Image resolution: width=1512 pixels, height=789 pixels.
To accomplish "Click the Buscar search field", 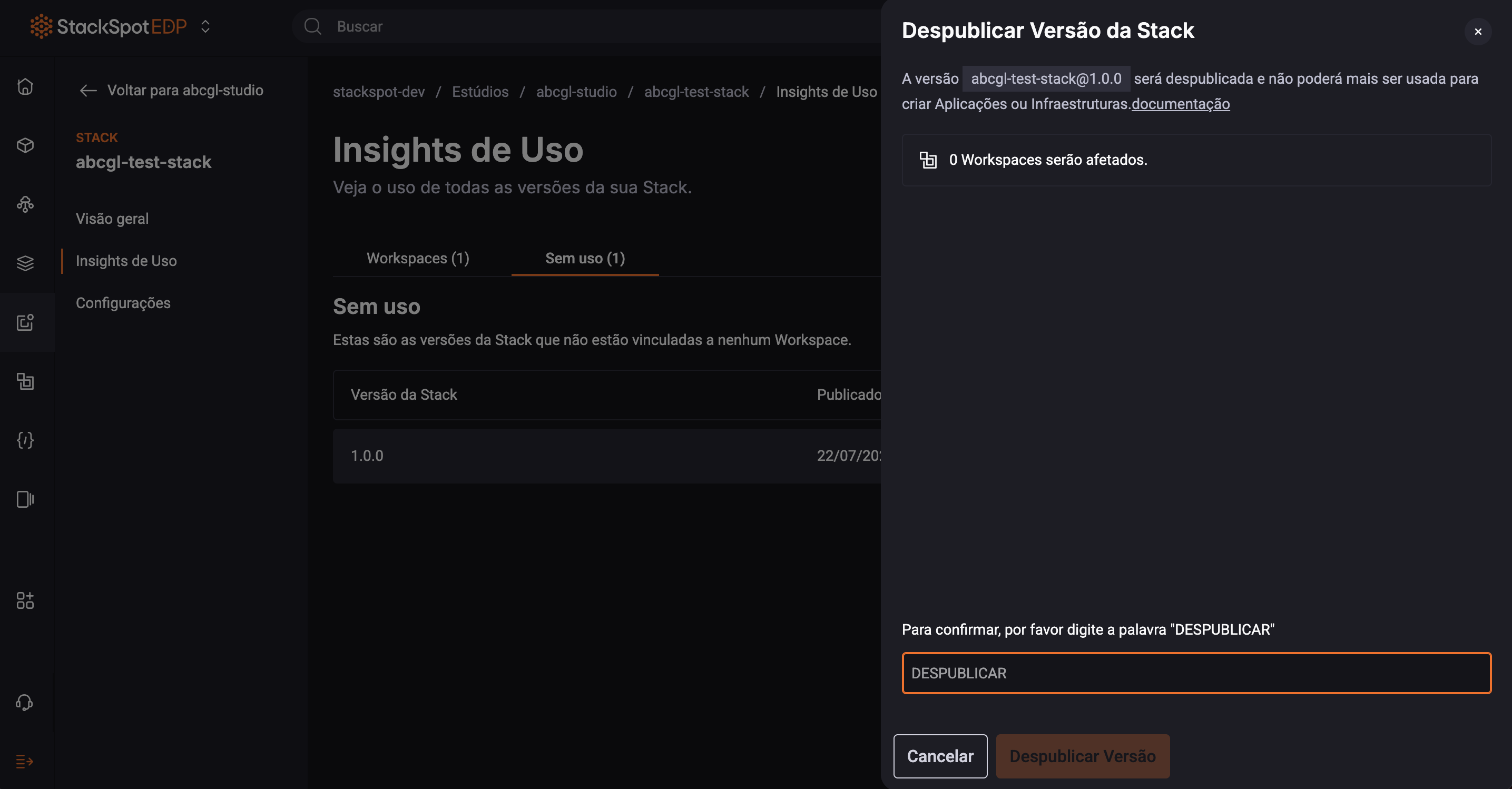I will (587, 26).
